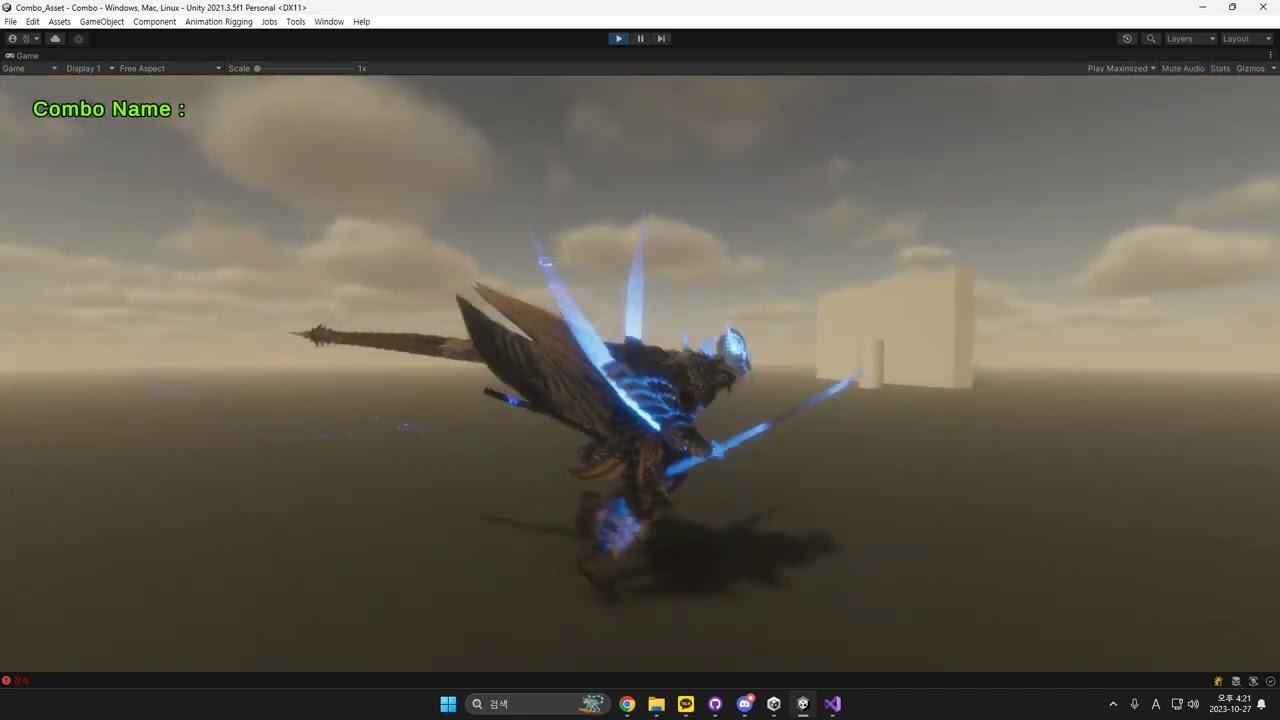
Task: Open File Explorer from taskbar
Action: click(x=656, y=704)
